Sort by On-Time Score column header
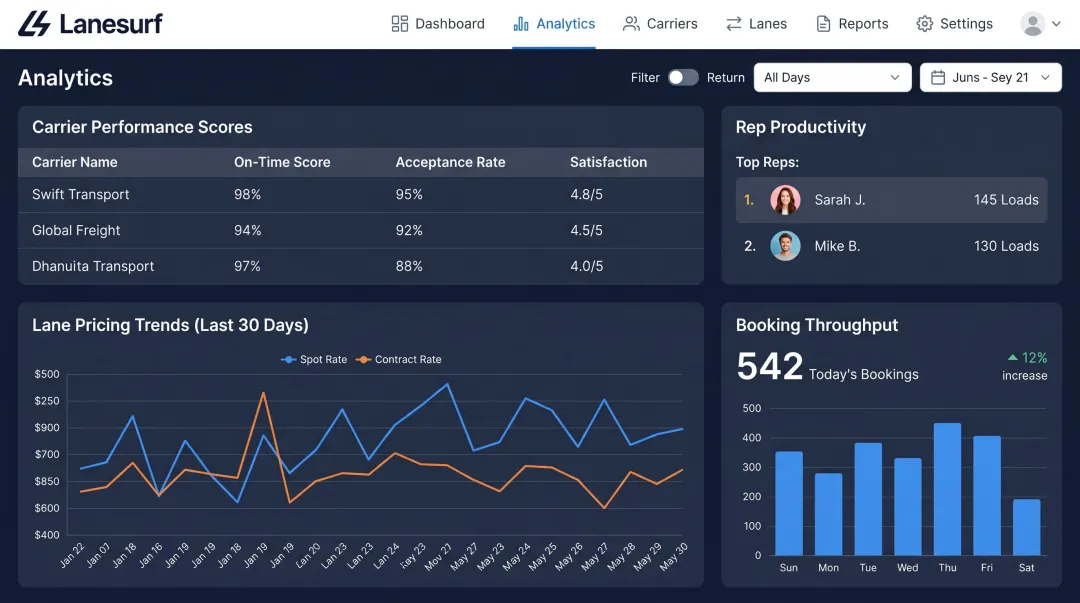This screenshot has width=1080, height=603. tap(282, 162)
